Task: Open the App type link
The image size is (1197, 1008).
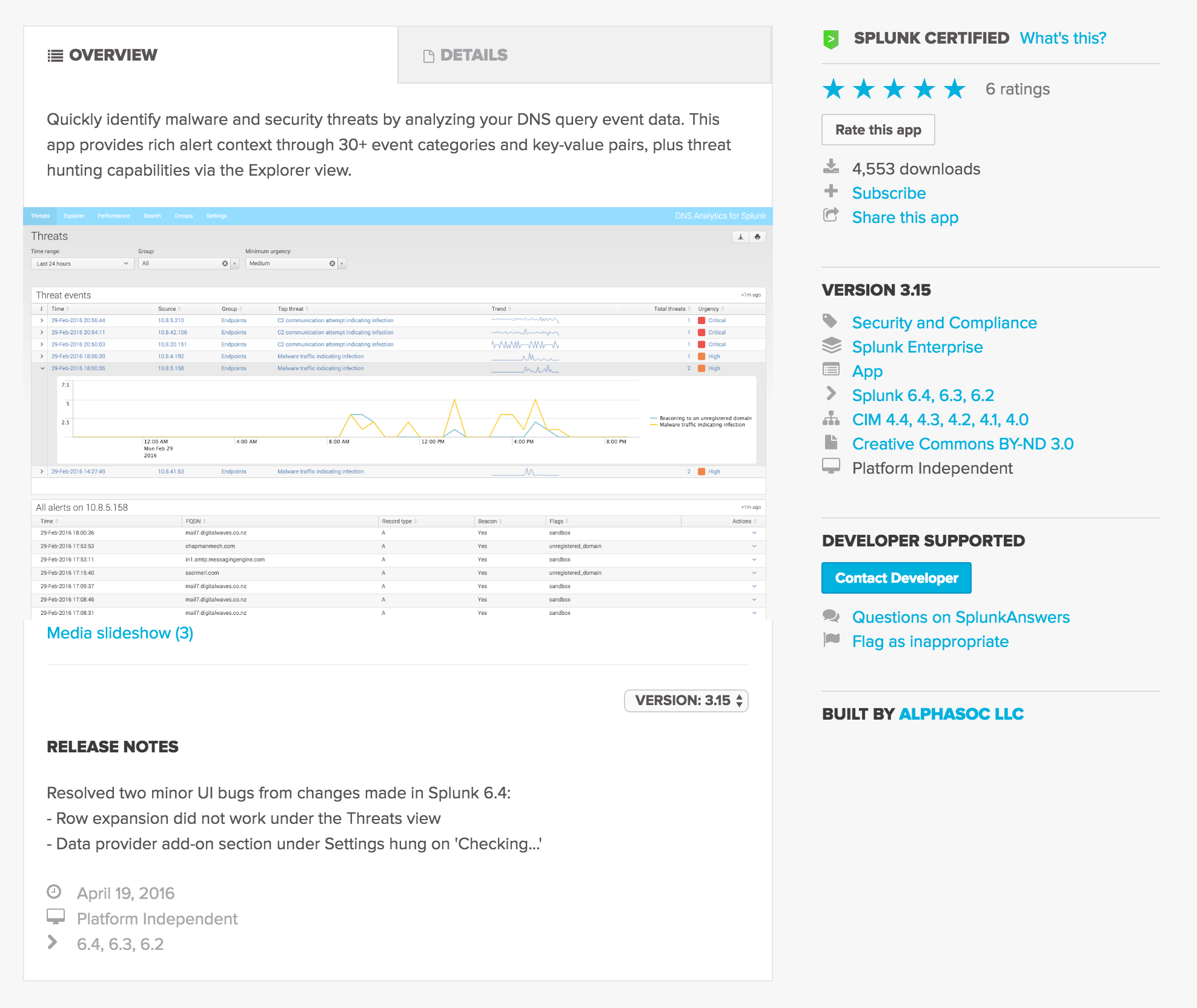Action: 867,371
